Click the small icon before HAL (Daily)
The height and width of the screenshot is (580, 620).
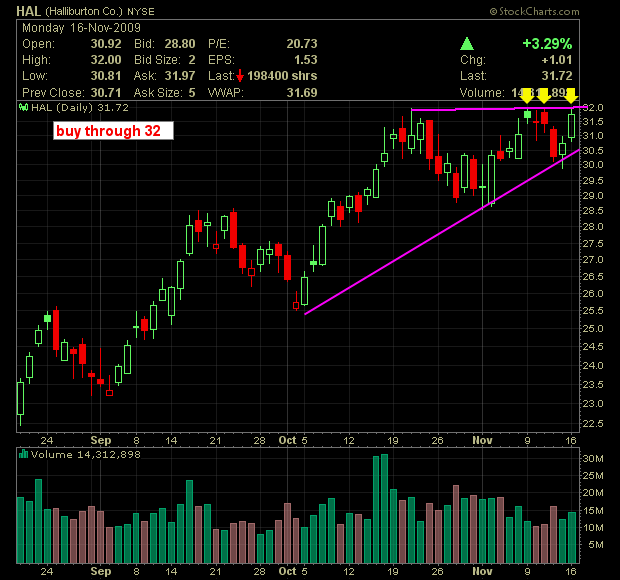(24, 107)
